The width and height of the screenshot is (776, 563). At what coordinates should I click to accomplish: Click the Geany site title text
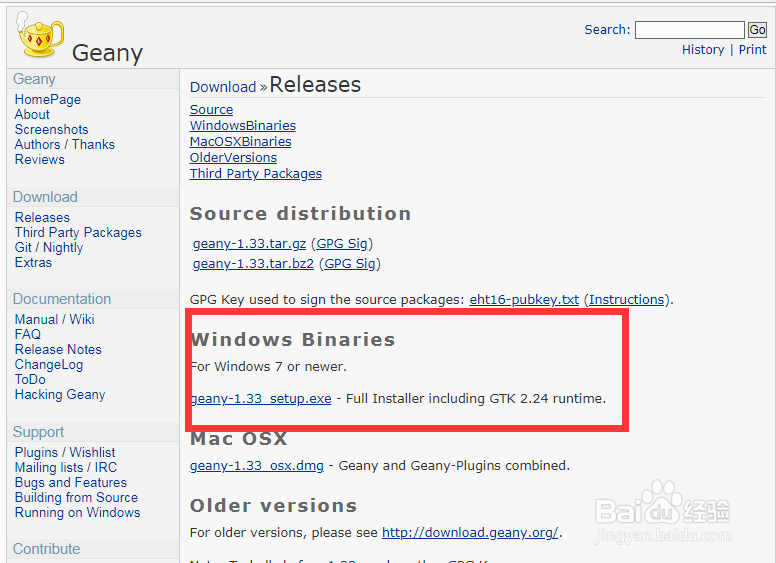(x=107, y=53)
